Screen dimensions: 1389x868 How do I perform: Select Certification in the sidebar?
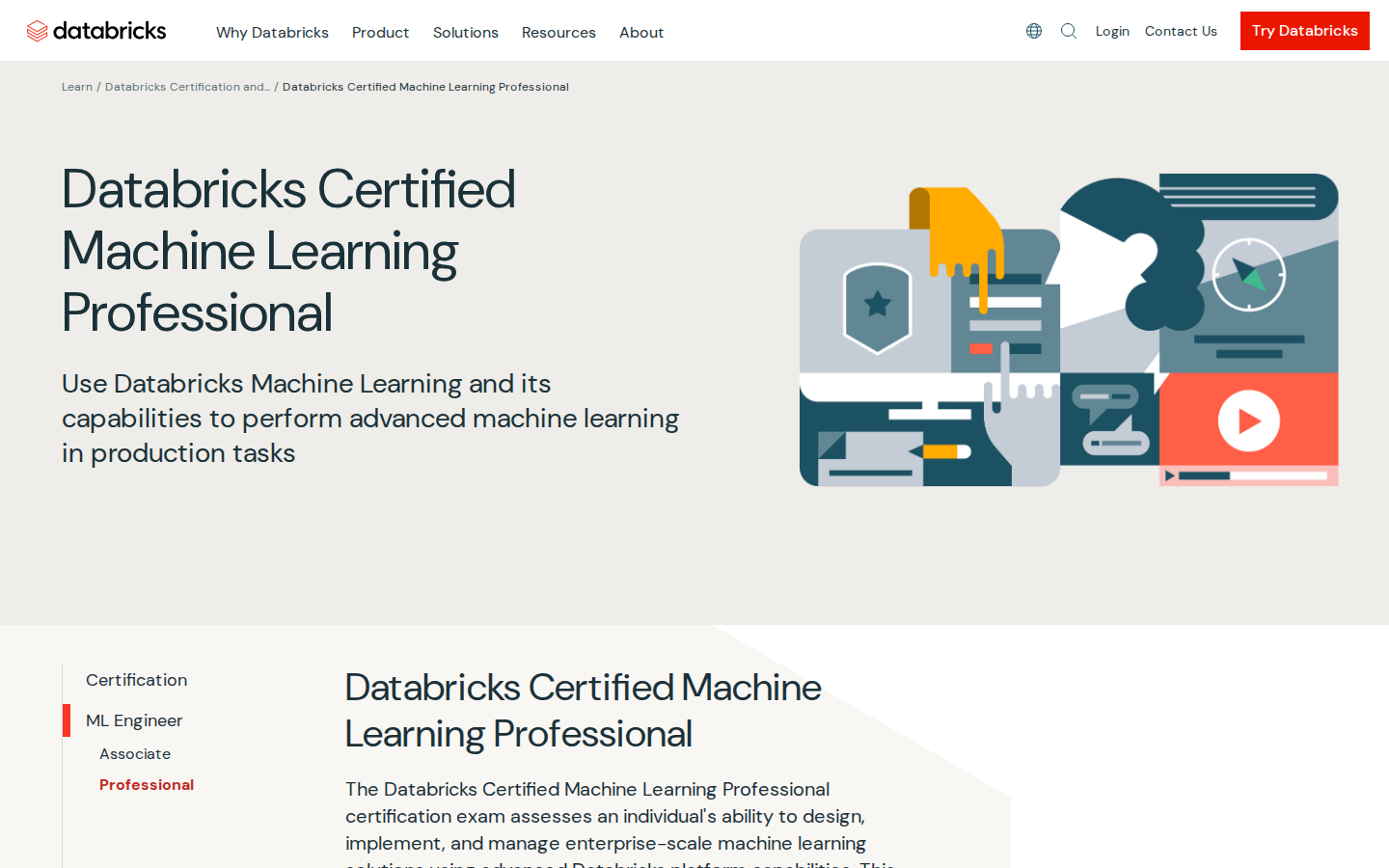[136, 680]
